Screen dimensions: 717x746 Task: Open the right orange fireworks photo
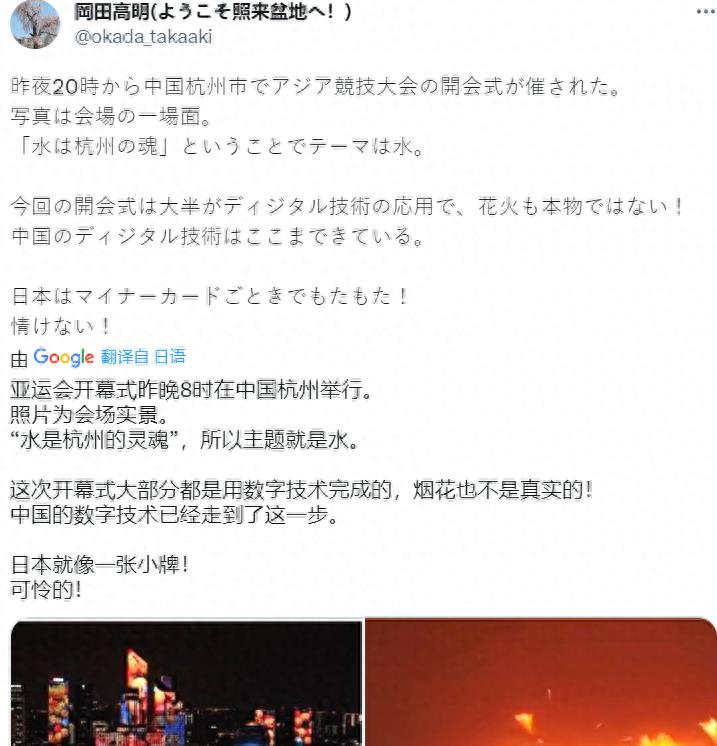coord(540,682)
